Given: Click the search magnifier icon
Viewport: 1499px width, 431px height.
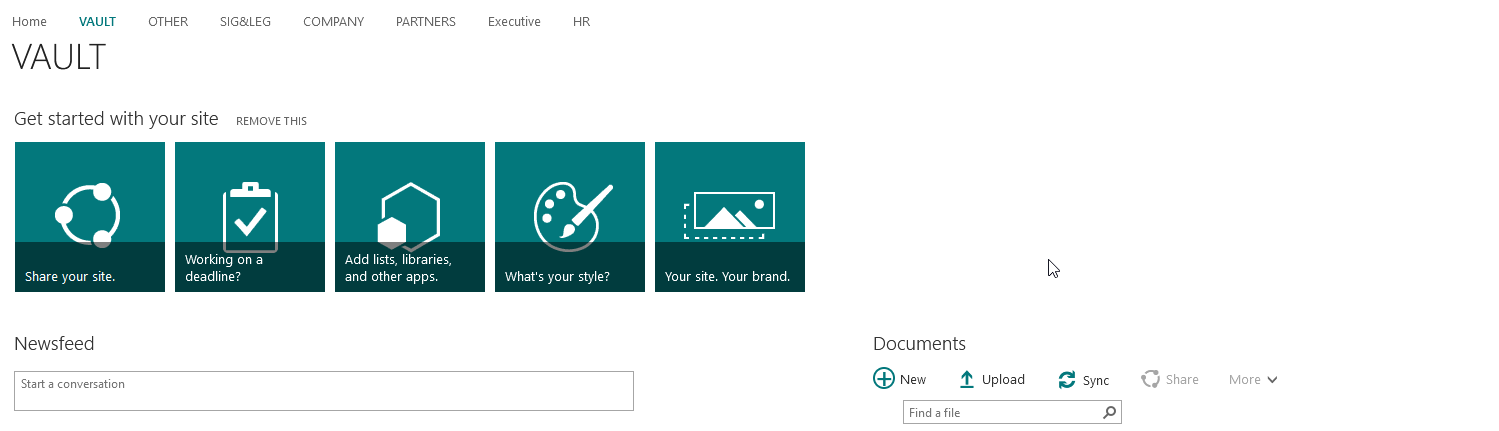Looking at the screenshot, I should [x=1109, y=412].
